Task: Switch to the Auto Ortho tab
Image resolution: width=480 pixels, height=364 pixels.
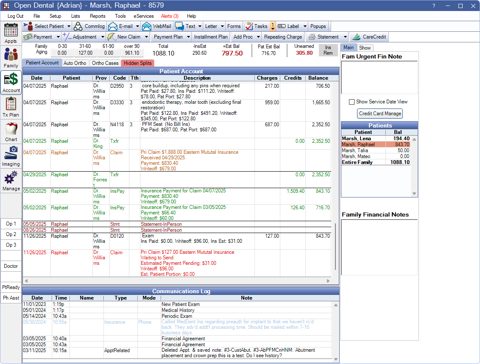Action: point(75,63)
